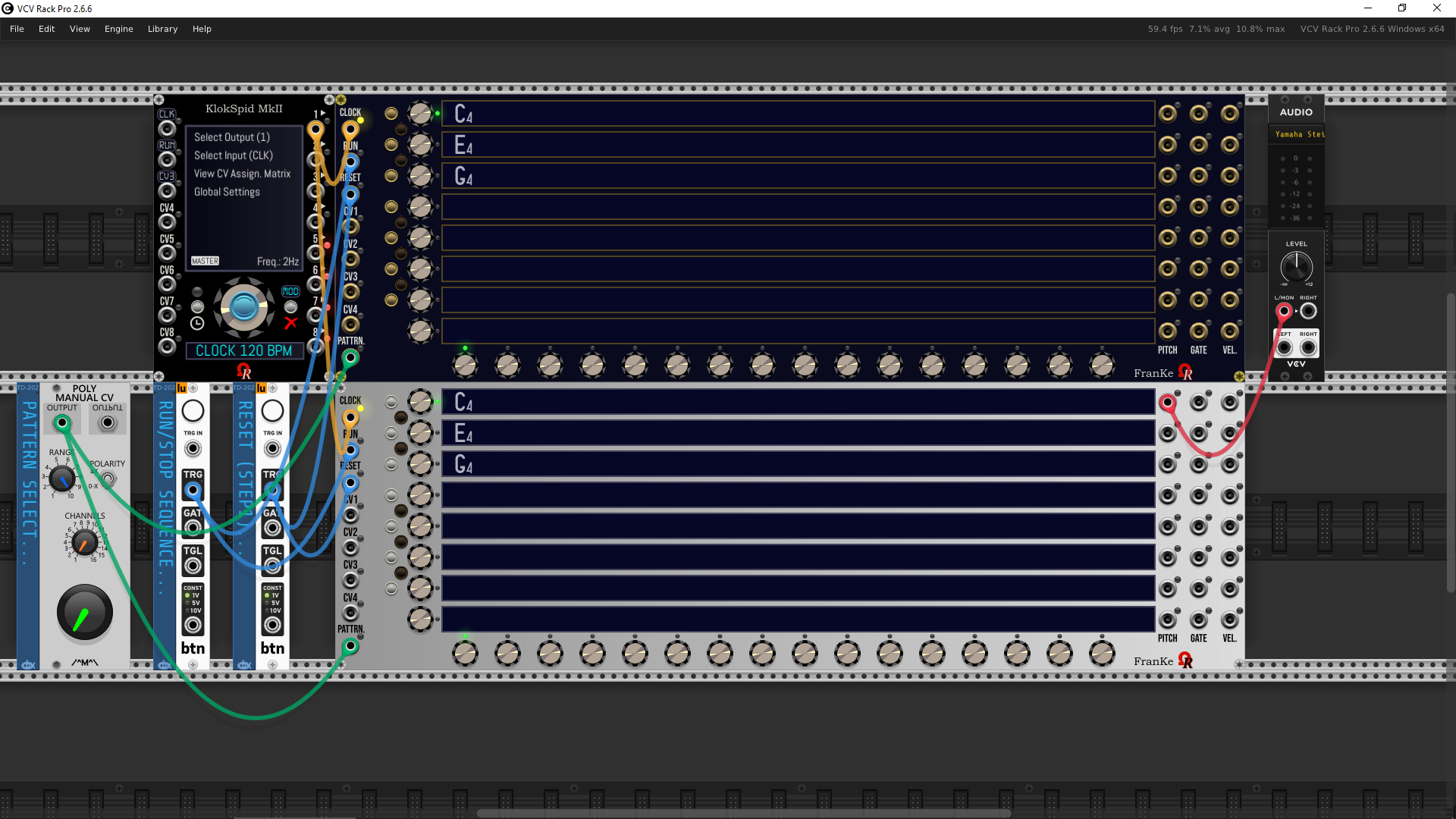Push the blue encoder button on KlokSpid
1456x819 pixels.
coord(243,307)
